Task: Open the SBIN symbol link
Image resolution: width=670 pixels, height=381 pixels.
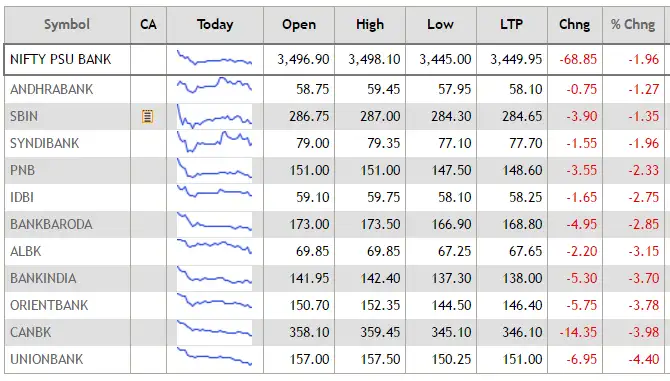Action: tap(24, 116)
